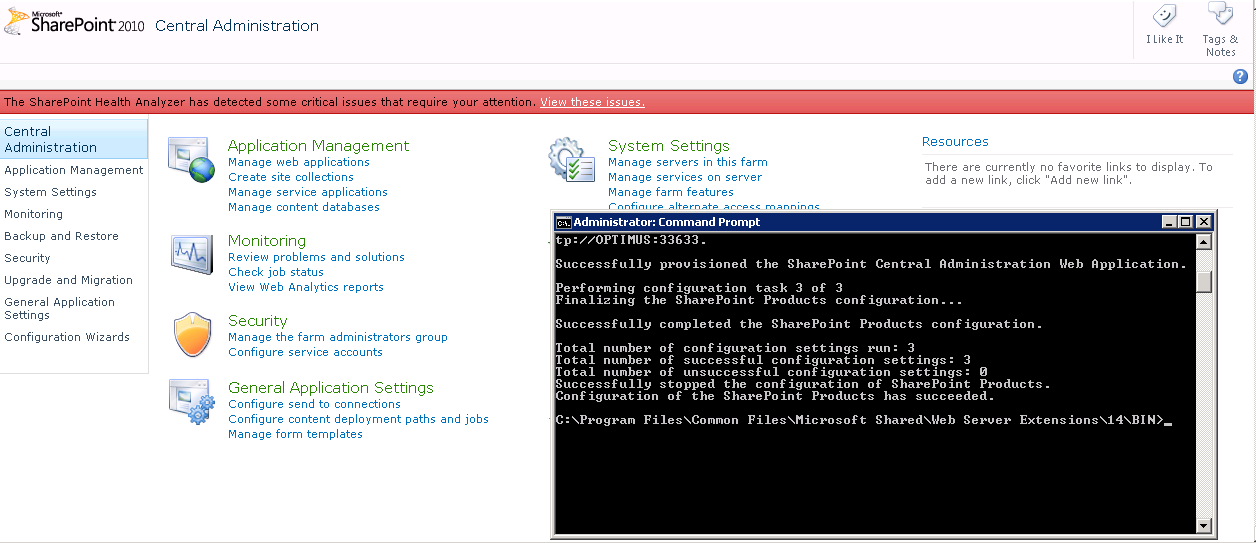Image resolution: width=1256 pixels, height=543 pixels.
Task: Click the command prompt input line
Action: coord(863,420)
